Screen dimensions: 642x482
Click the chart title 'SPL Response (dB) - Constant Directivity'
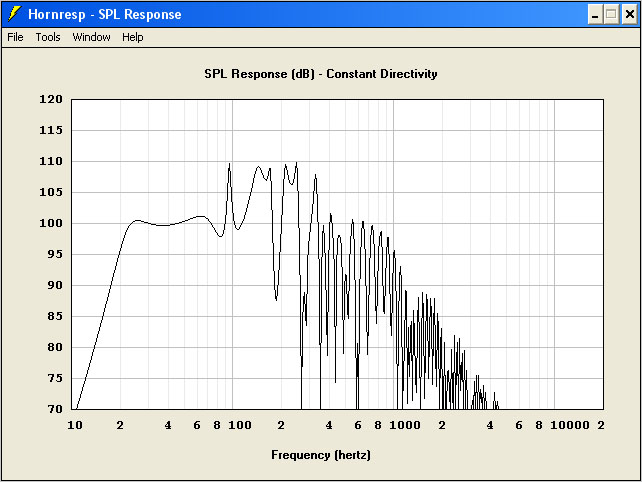click(321, 74)
